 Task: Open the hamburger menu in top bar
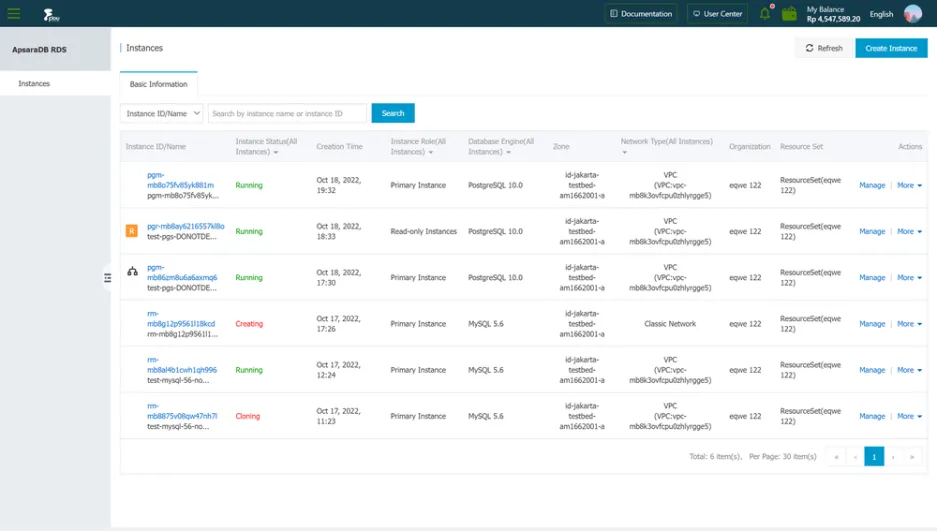click(14, 14)
